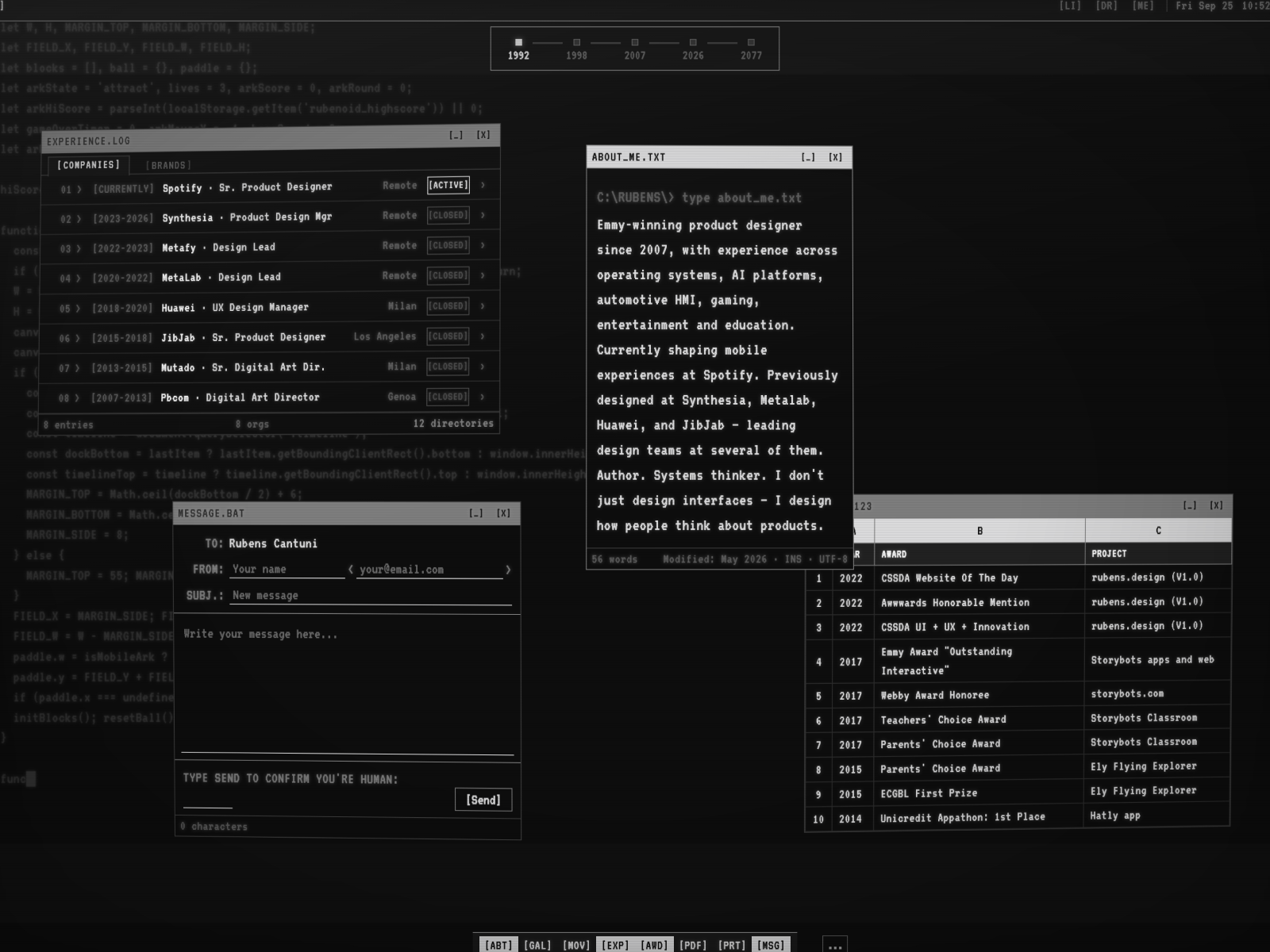Close the awards spreadsheet window

[x=1216, y=505]
